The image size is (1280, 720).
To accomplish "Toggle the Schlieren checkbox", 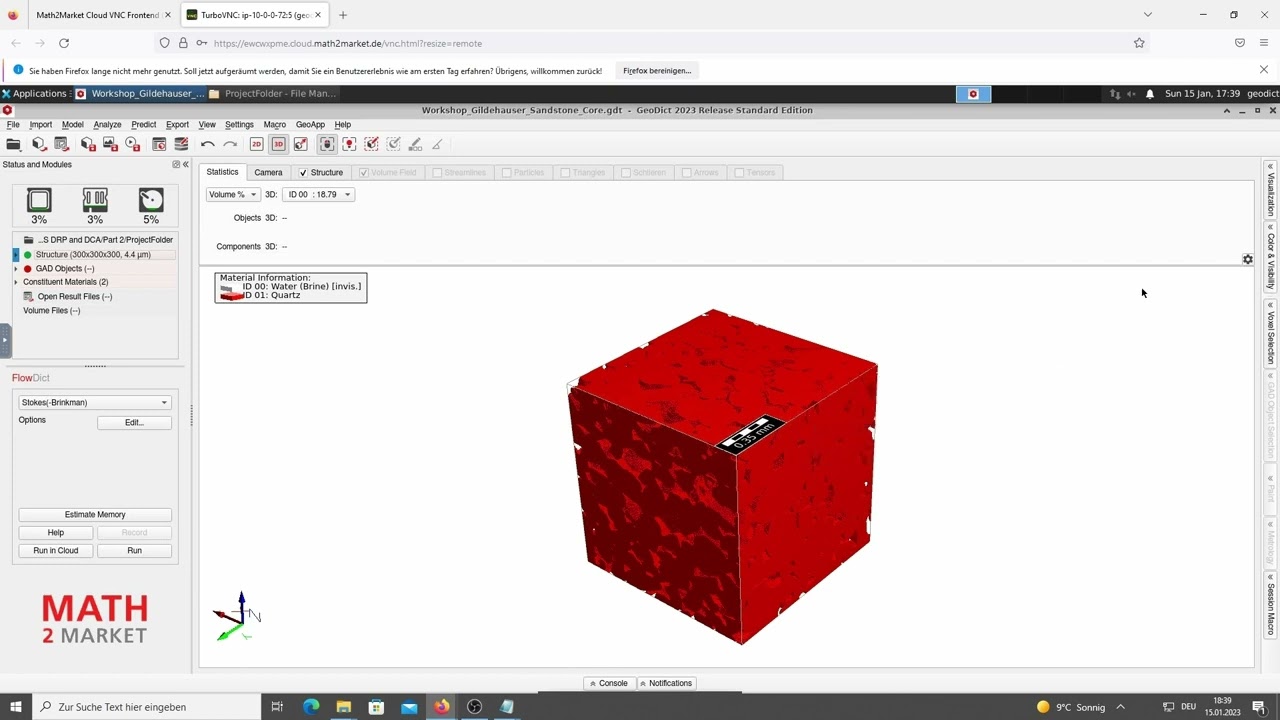I will click(626, 172).
